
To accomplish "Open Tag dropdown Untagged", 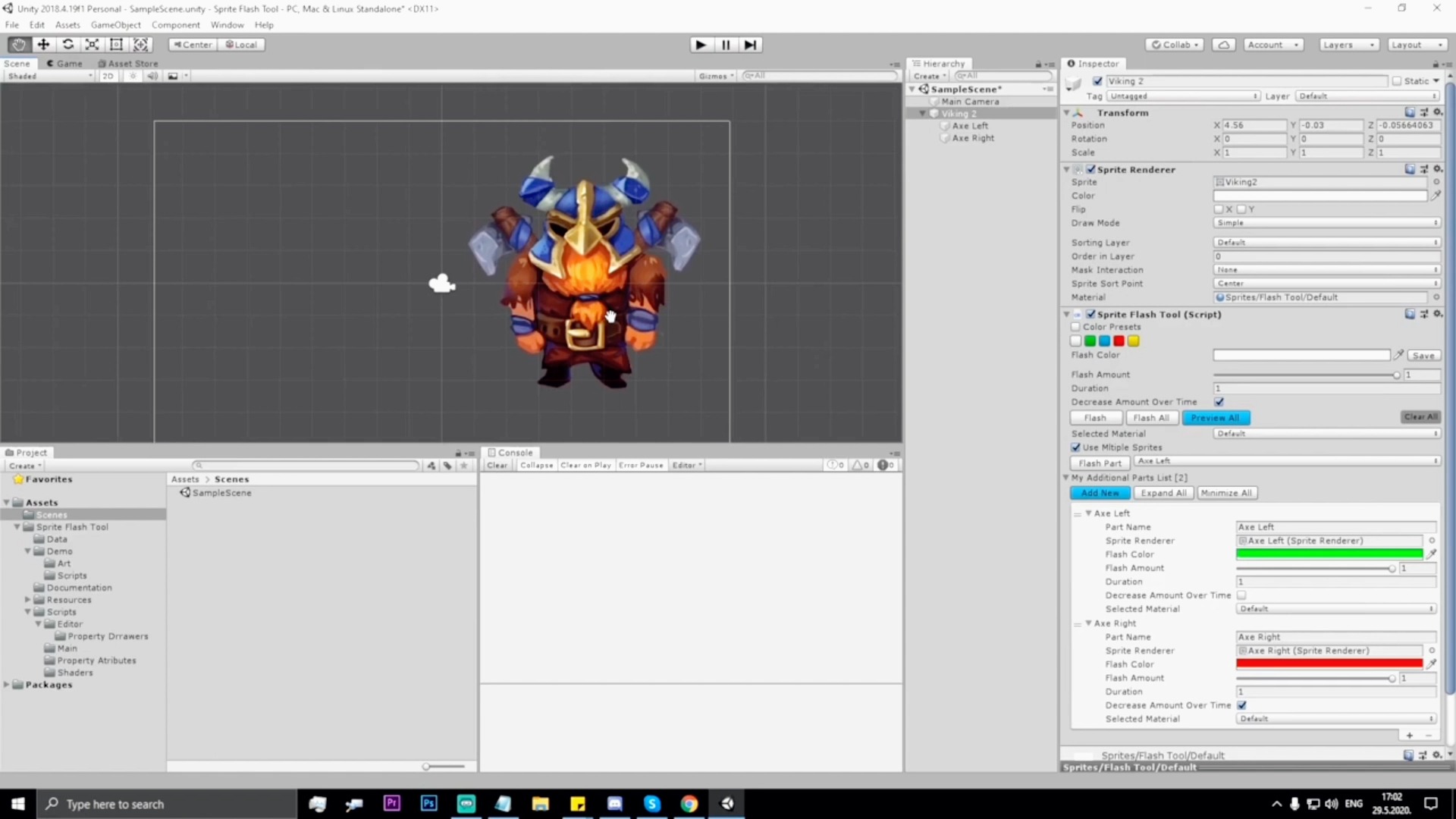I will point(1183,96).
